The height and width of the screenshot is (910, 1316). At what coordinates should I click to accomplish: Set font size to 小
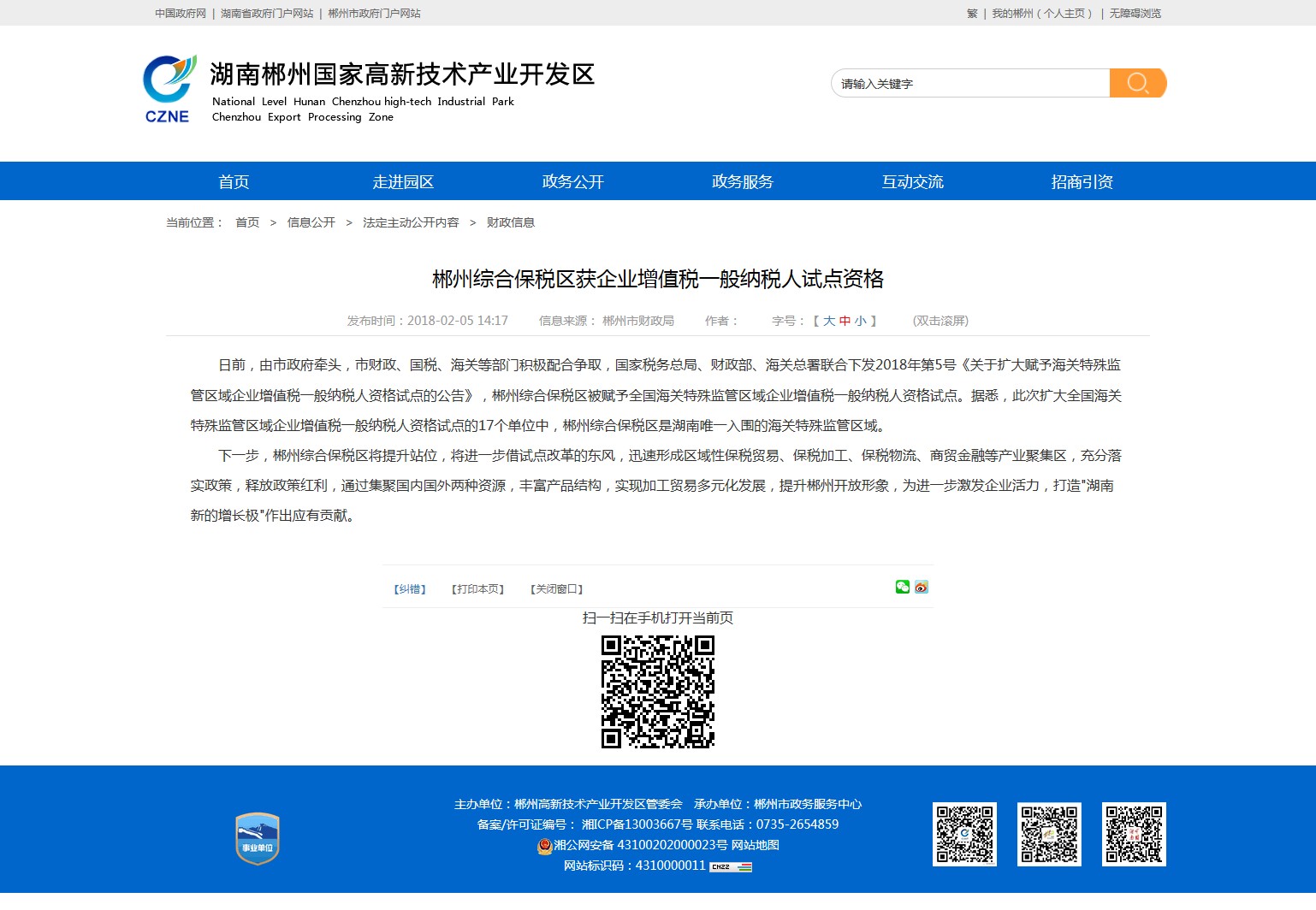coord(860,321)
